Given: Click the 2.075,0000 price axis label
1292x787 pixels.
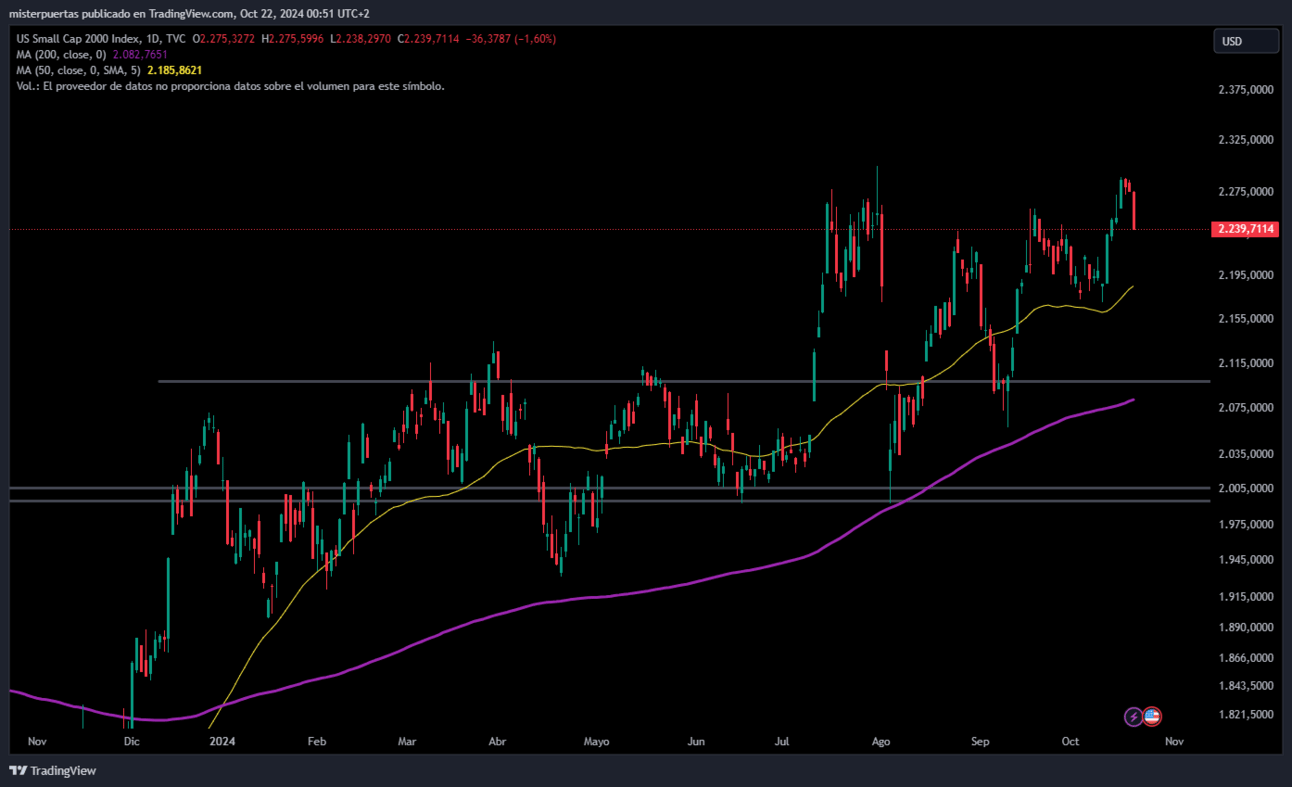Looking at the screenshot, I should [1245, 407].
